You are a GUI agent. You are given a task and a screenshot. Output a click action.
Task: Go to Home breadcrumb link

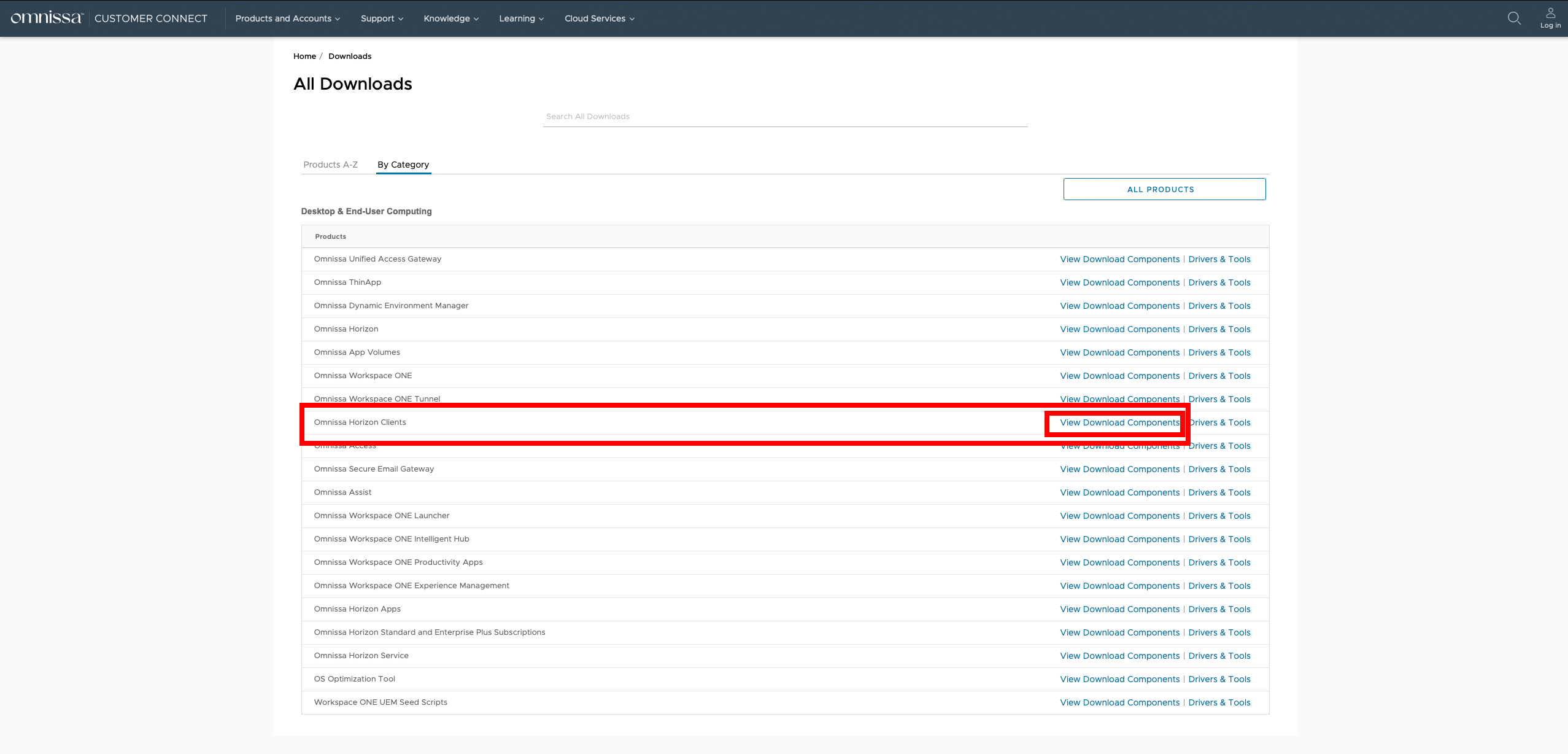tap(304, 56)
